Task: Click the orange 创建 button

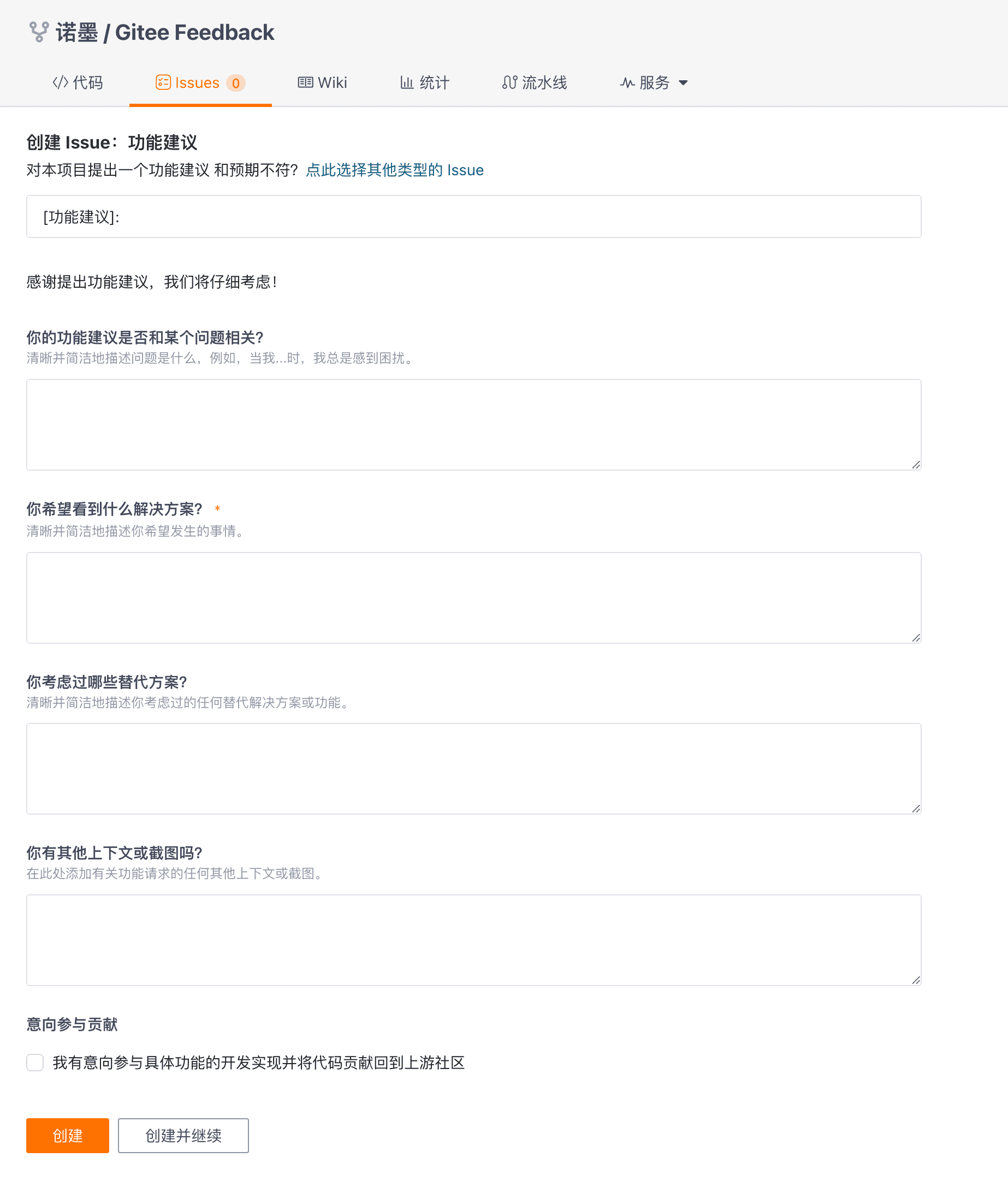Action: click(67, 1135)
